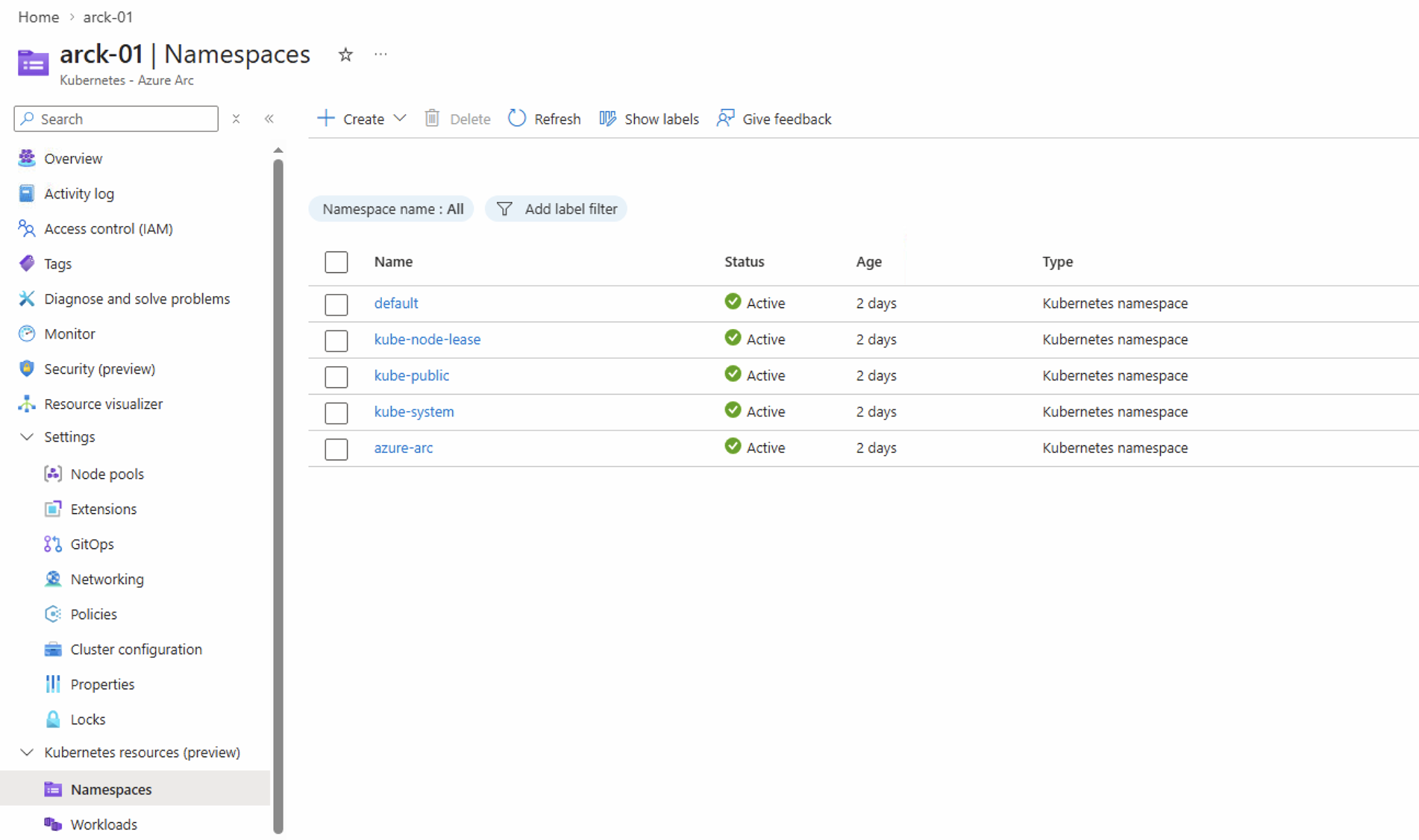The image size is (1419, 840).
Task: Toggle the select-all header checkbox
Action: pos(336,262)
